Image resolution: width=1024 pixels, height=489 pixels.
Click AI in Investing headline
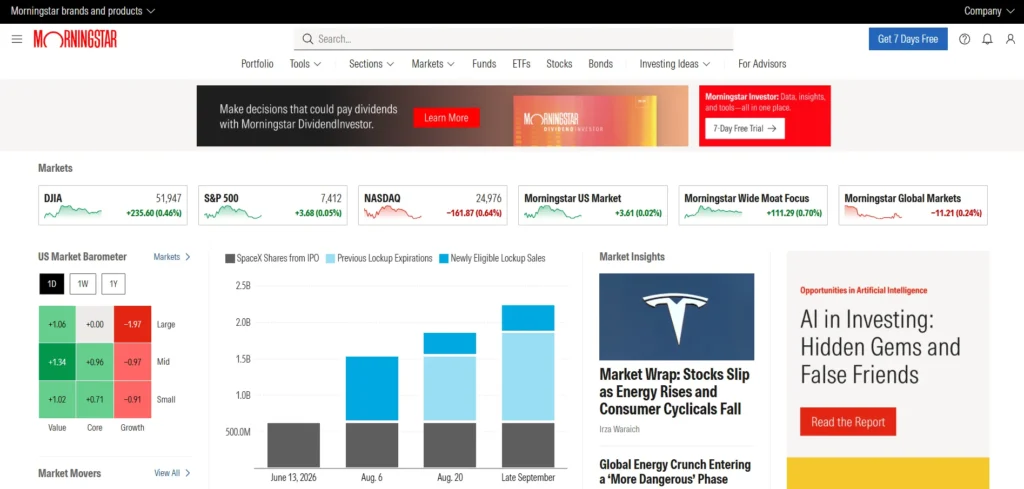[880, 347]
